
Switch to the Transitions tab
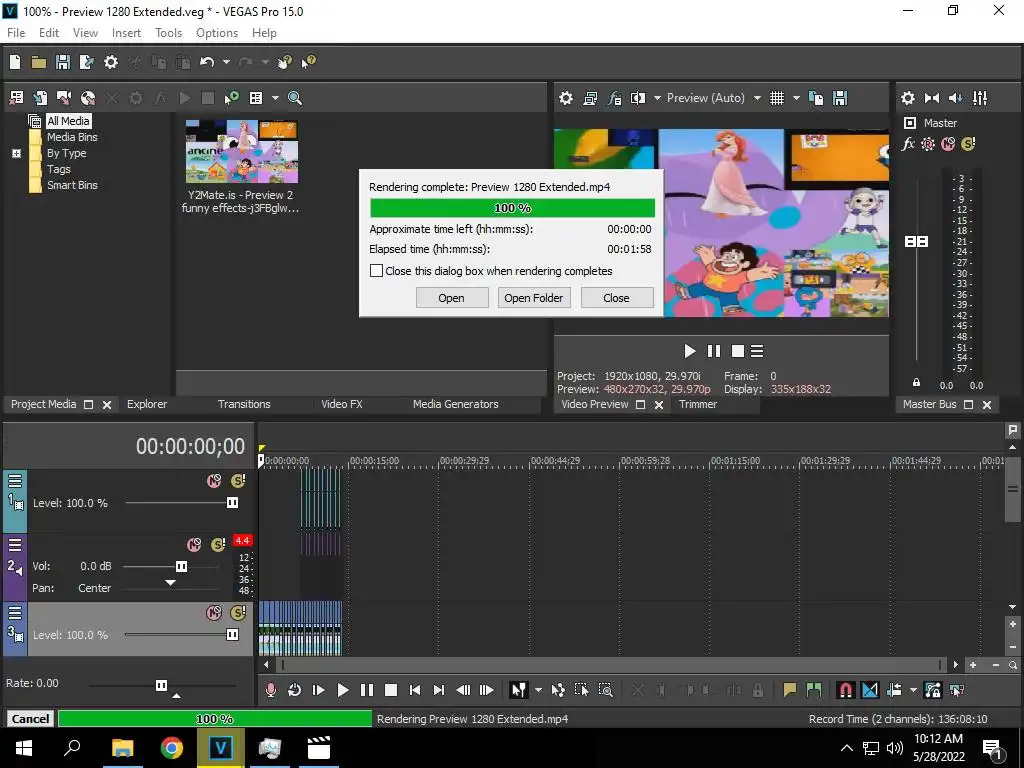pos(244,404)
